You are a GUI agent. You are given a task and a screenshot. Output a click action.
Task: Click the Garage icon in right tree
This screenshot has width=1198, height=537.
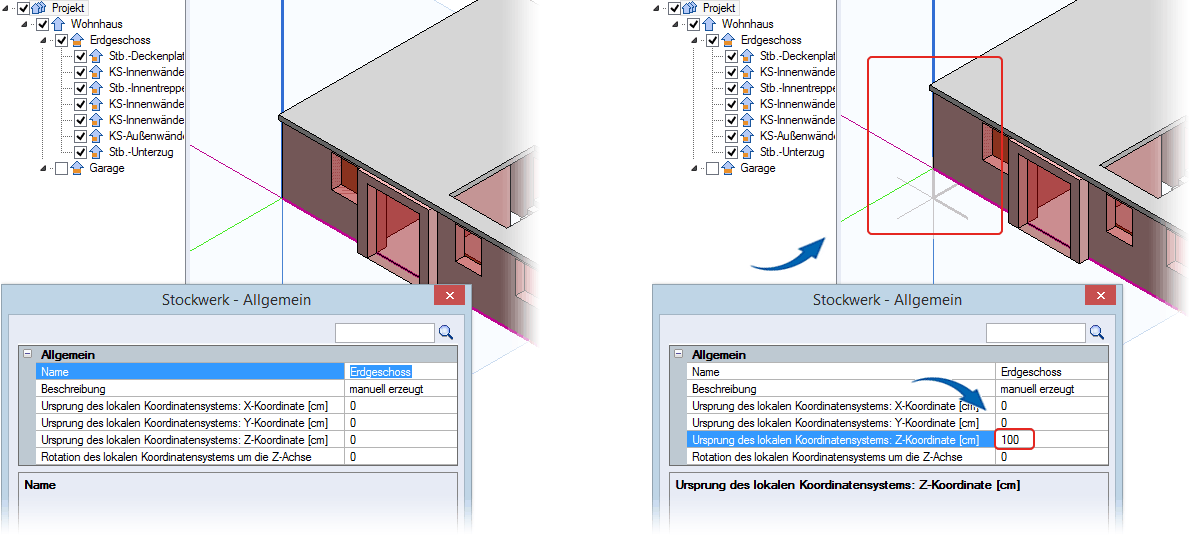(727, 168)
